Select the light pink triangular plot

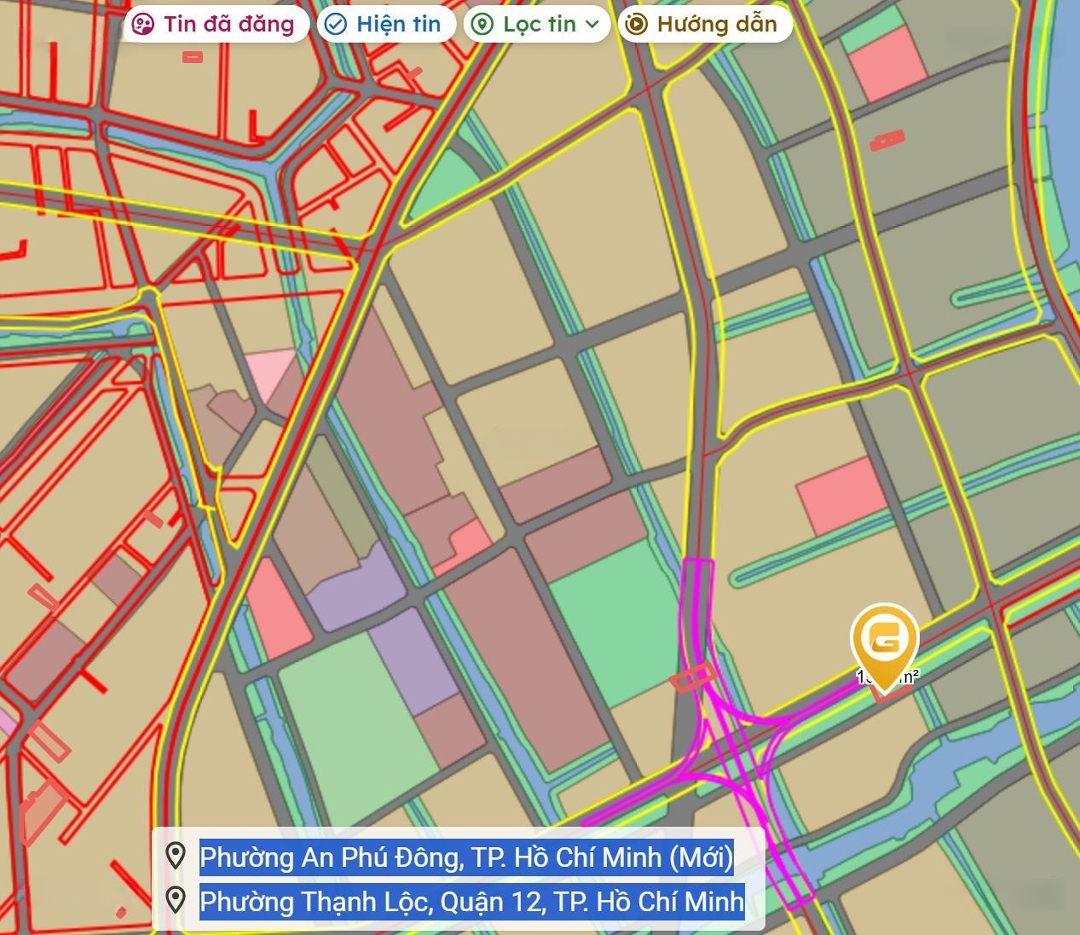[270, 370]
